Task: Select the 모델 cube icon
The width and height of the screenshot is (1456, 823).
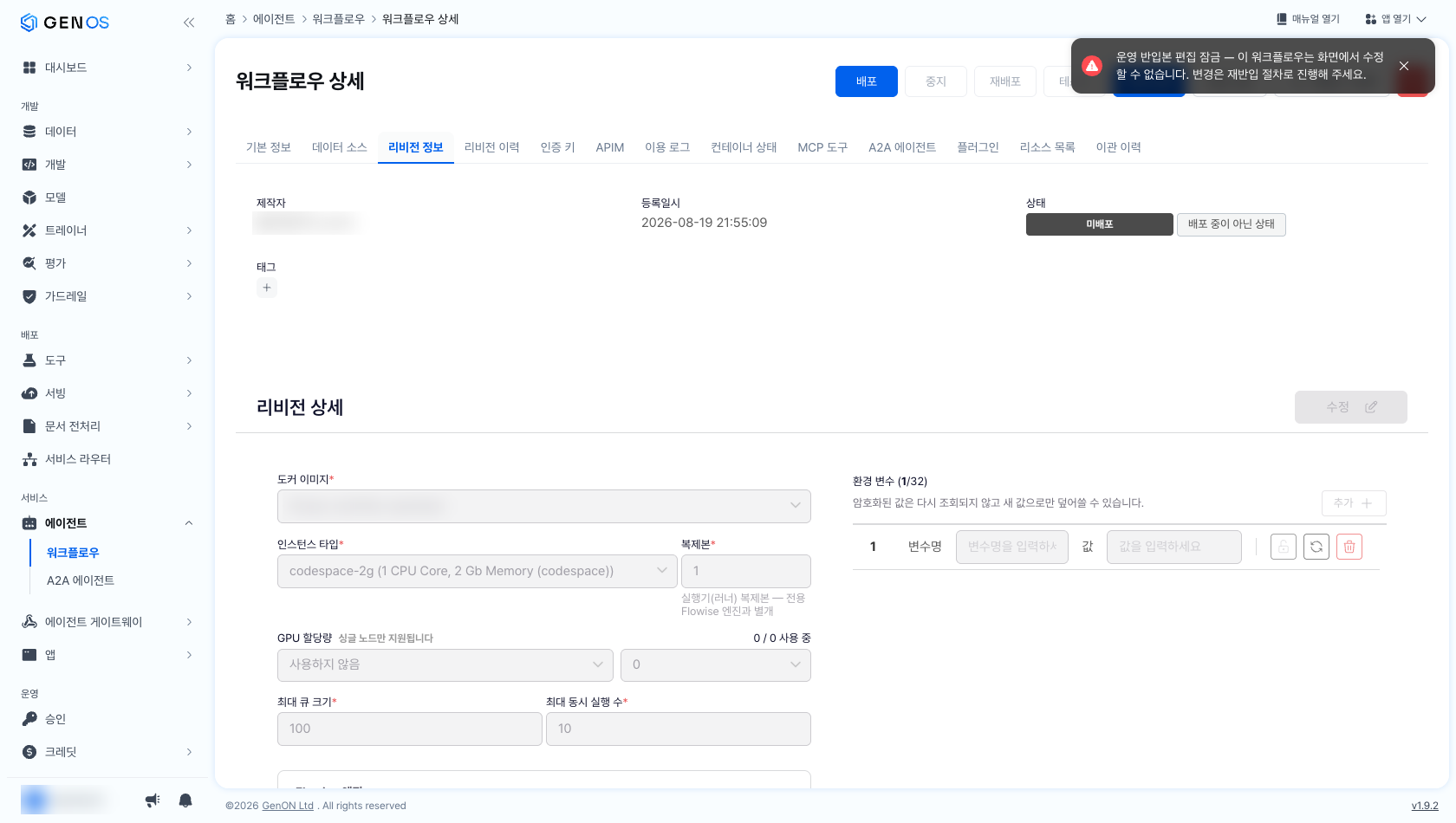Action: [x=29, y=198]
